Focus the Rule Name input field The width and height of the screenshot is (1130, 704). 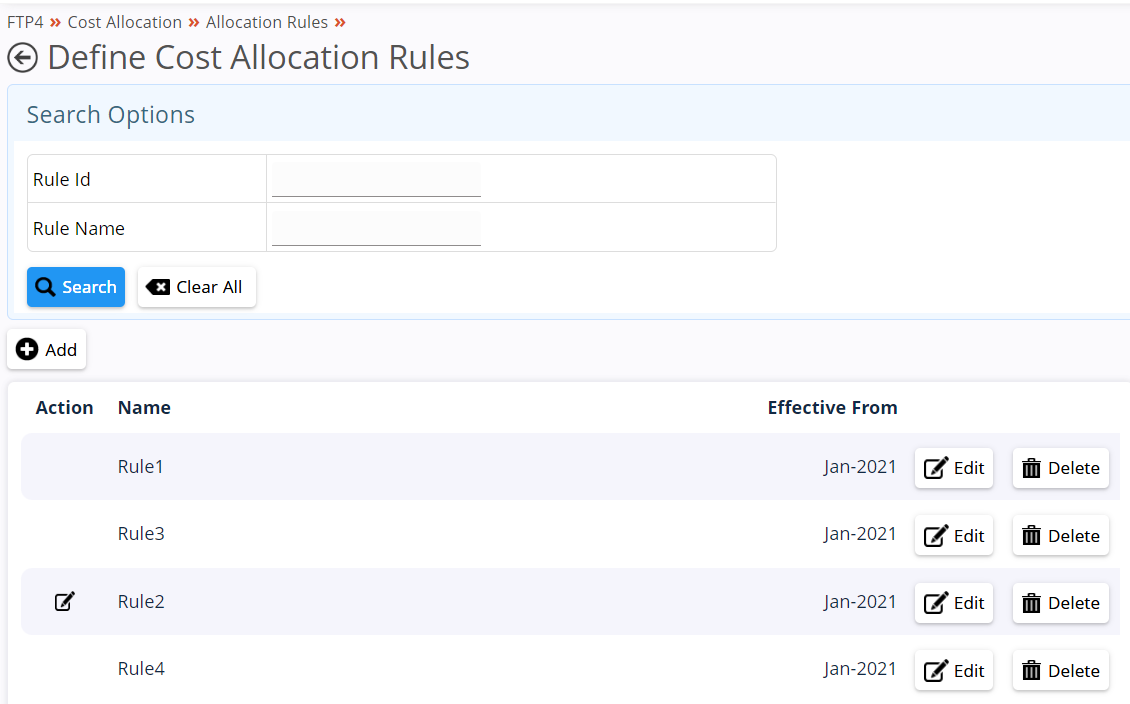coord(376,228)
